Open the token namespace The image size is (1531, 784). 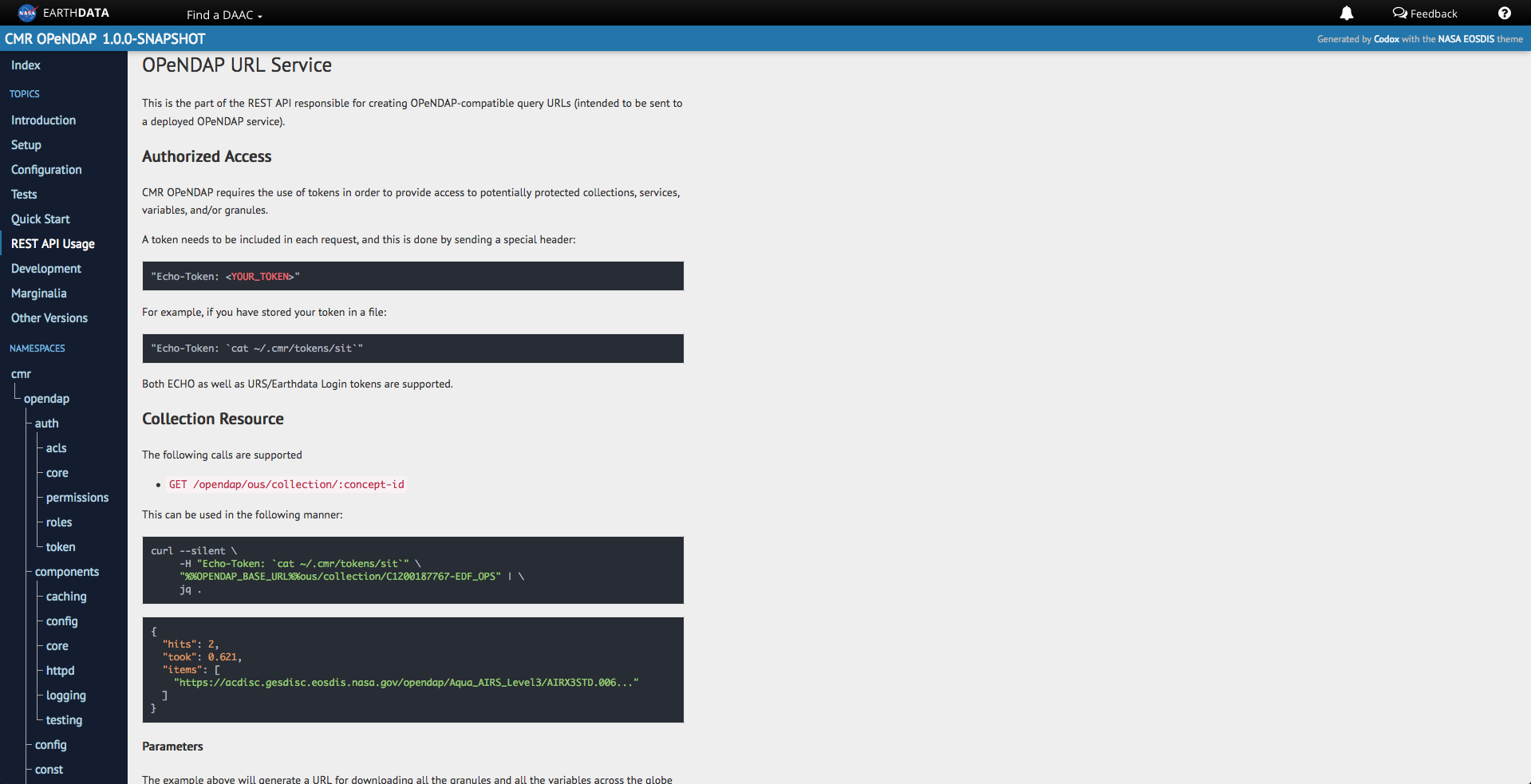(61, 547)
